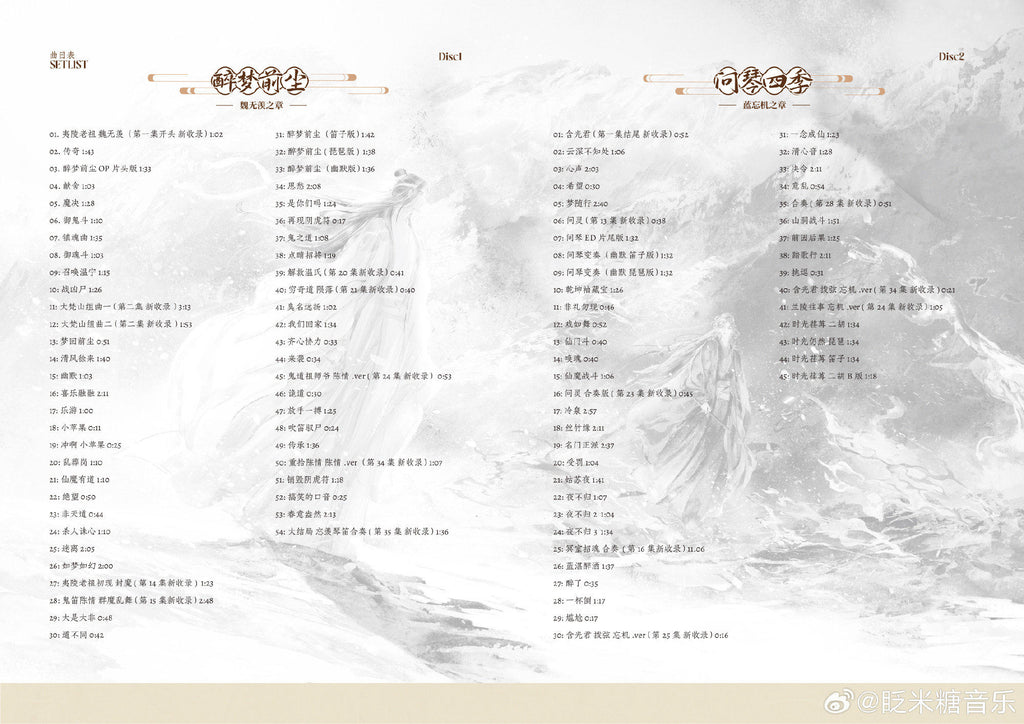Screen dimensions: 1024x724
Task: Click the Disc2 label
Action: click(x=951, y=56)
